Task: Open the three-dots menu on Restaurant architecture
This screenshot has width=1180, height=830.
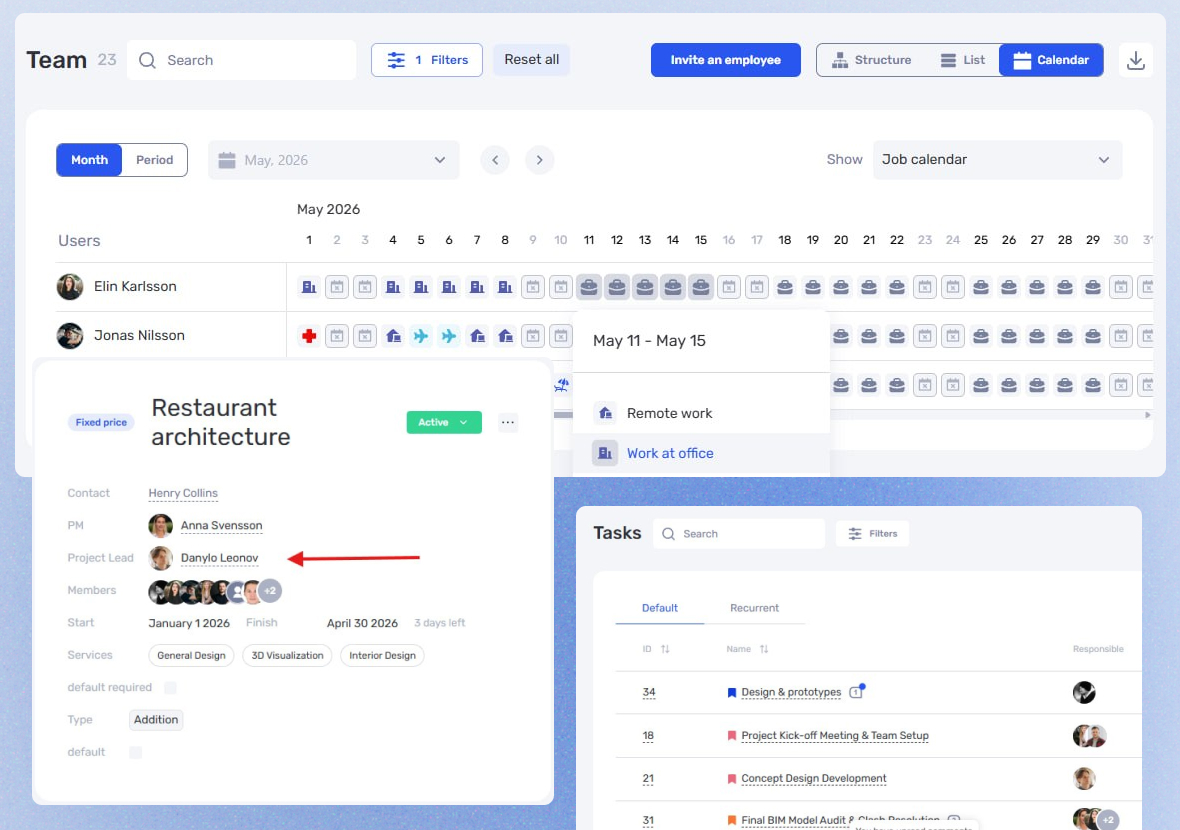Action: tap(508, 422)
